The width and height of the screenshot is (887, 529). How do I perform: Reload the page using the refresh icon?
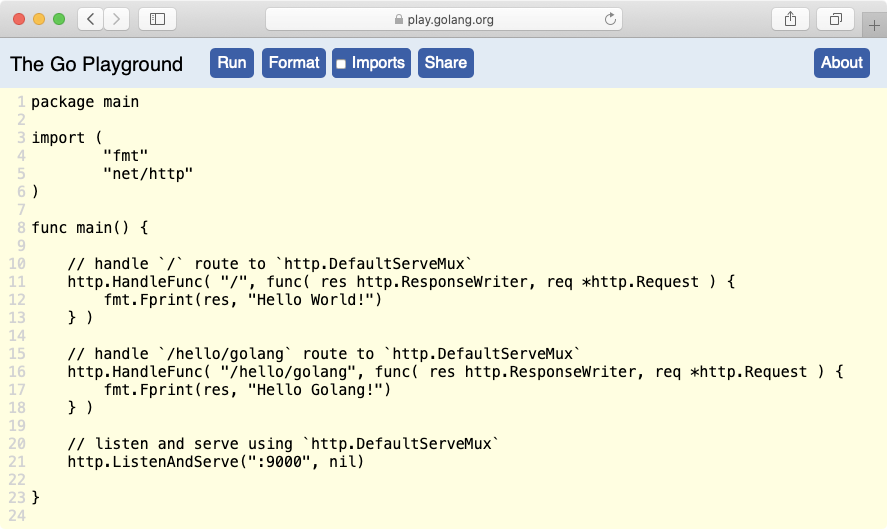point(610,19)
